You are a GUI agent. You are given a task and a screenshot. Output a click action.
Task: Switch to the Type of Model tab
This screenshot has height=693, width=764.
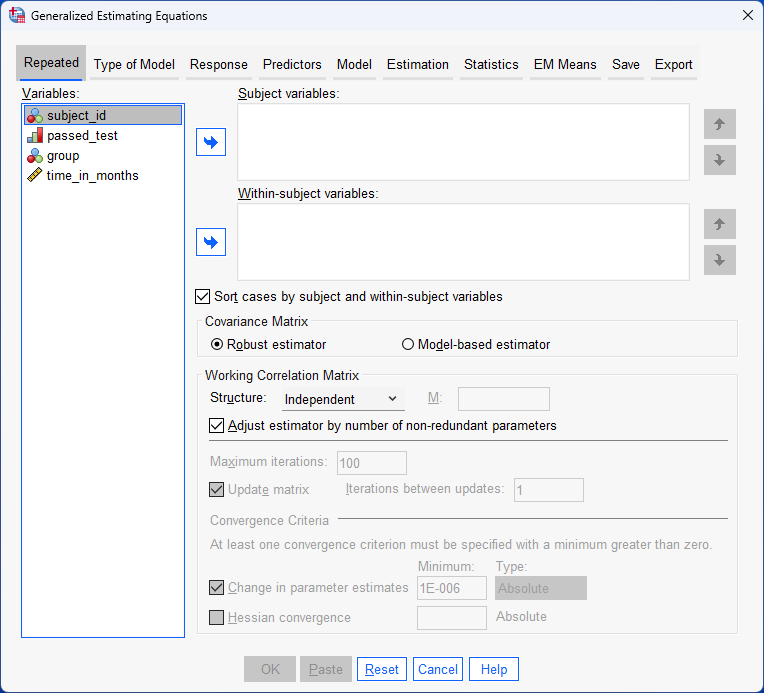coord(134,64)
